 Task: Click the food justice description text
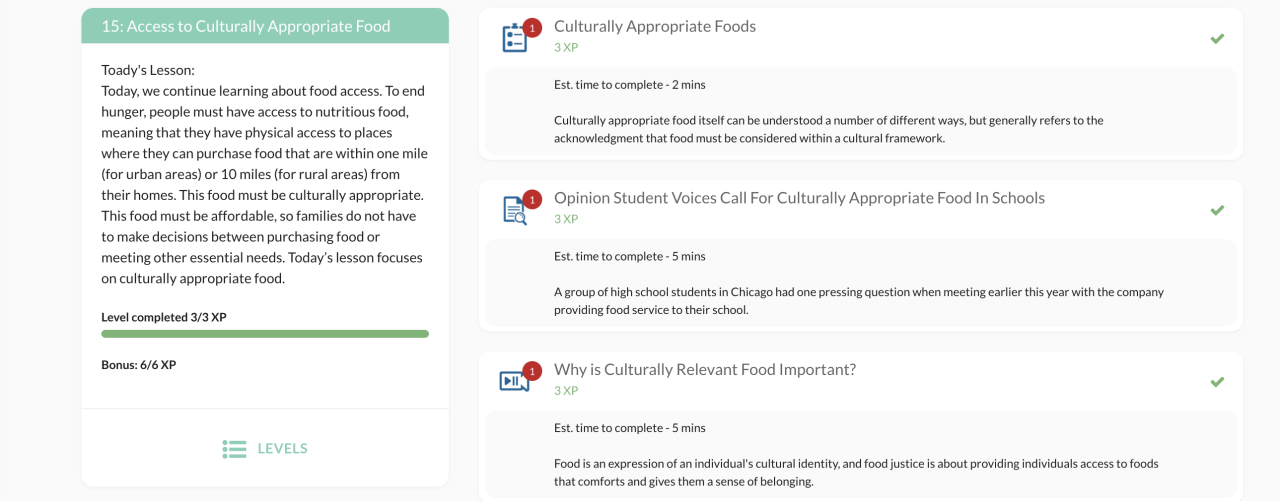pyautogui.click(x=855, y=472)
